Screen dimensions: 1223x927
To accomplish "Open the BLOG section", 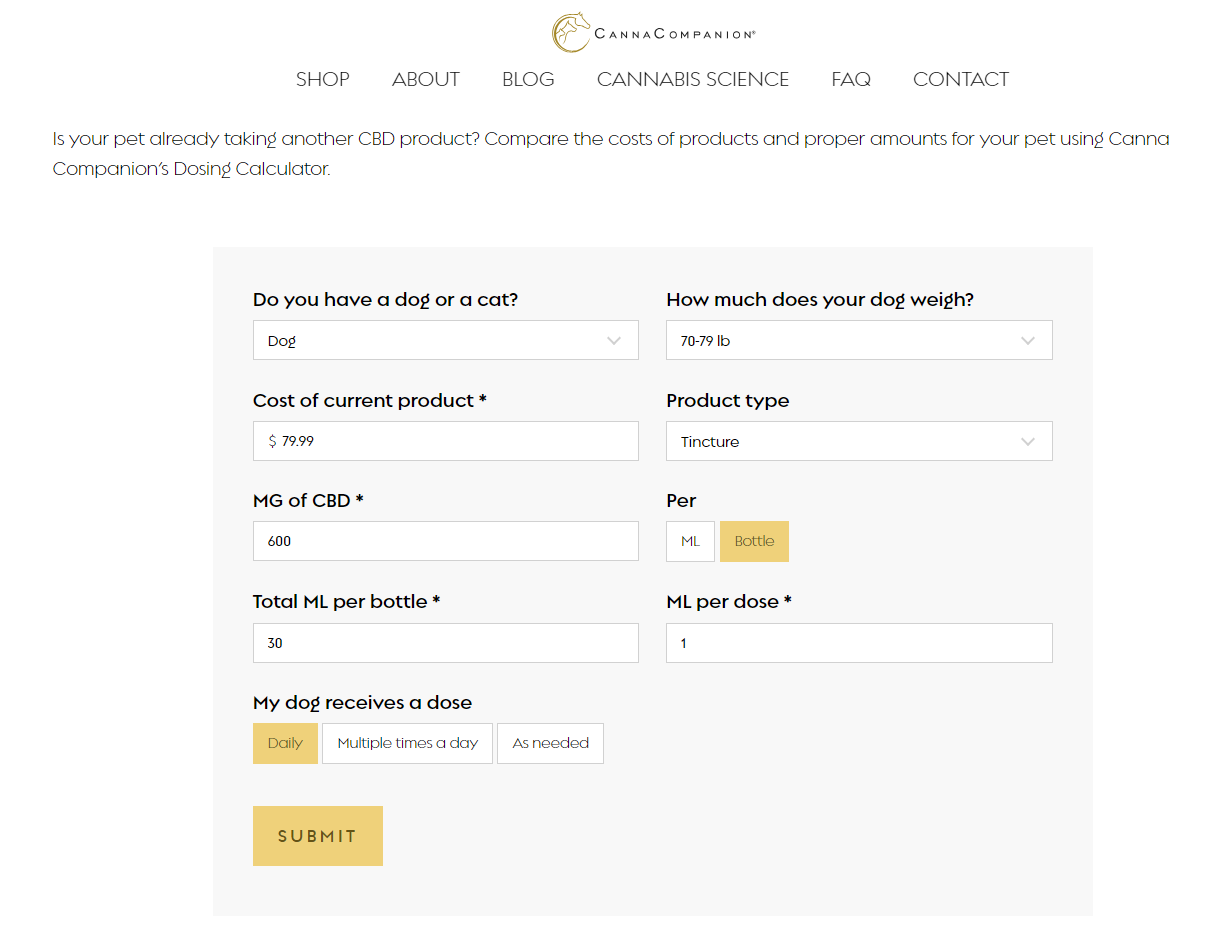I will click(528, 79).
